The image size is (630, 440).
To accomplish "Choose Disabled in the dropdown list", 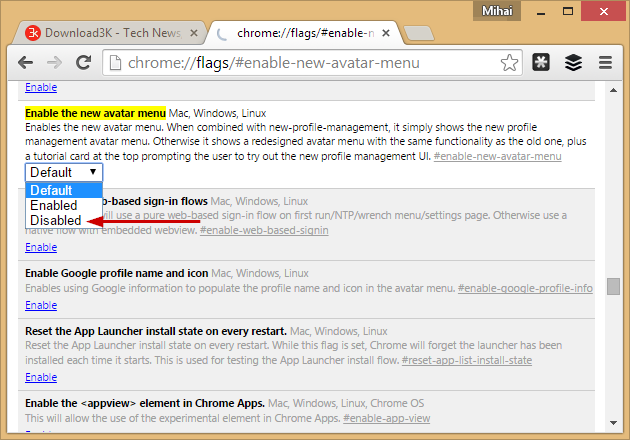I will tap(64, 220).
